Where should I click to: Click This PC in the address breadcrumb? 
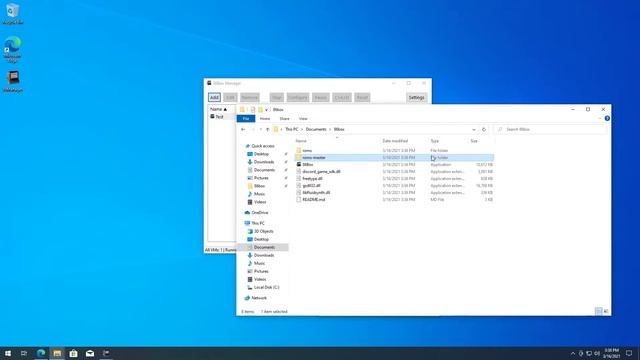point(291,129)
